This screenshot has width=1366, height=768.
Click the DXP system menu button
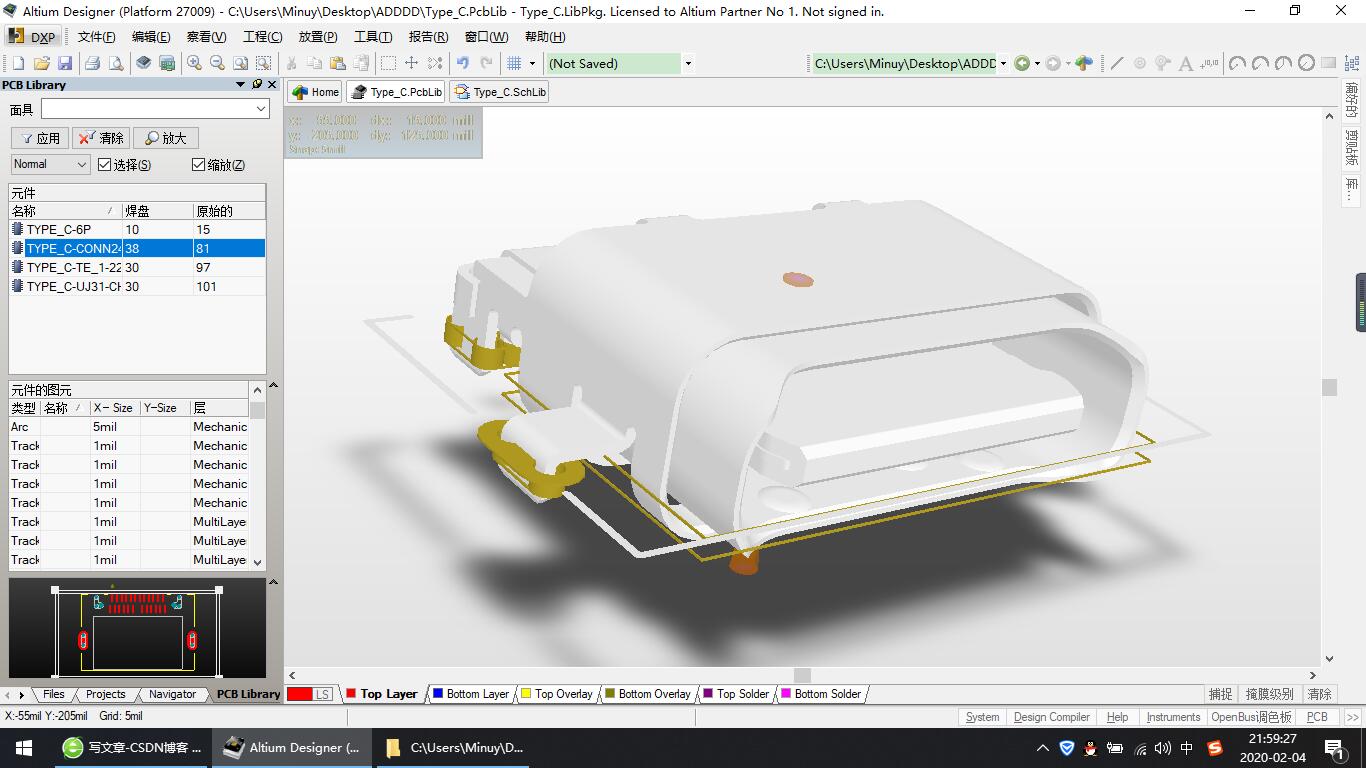point(33,37)
